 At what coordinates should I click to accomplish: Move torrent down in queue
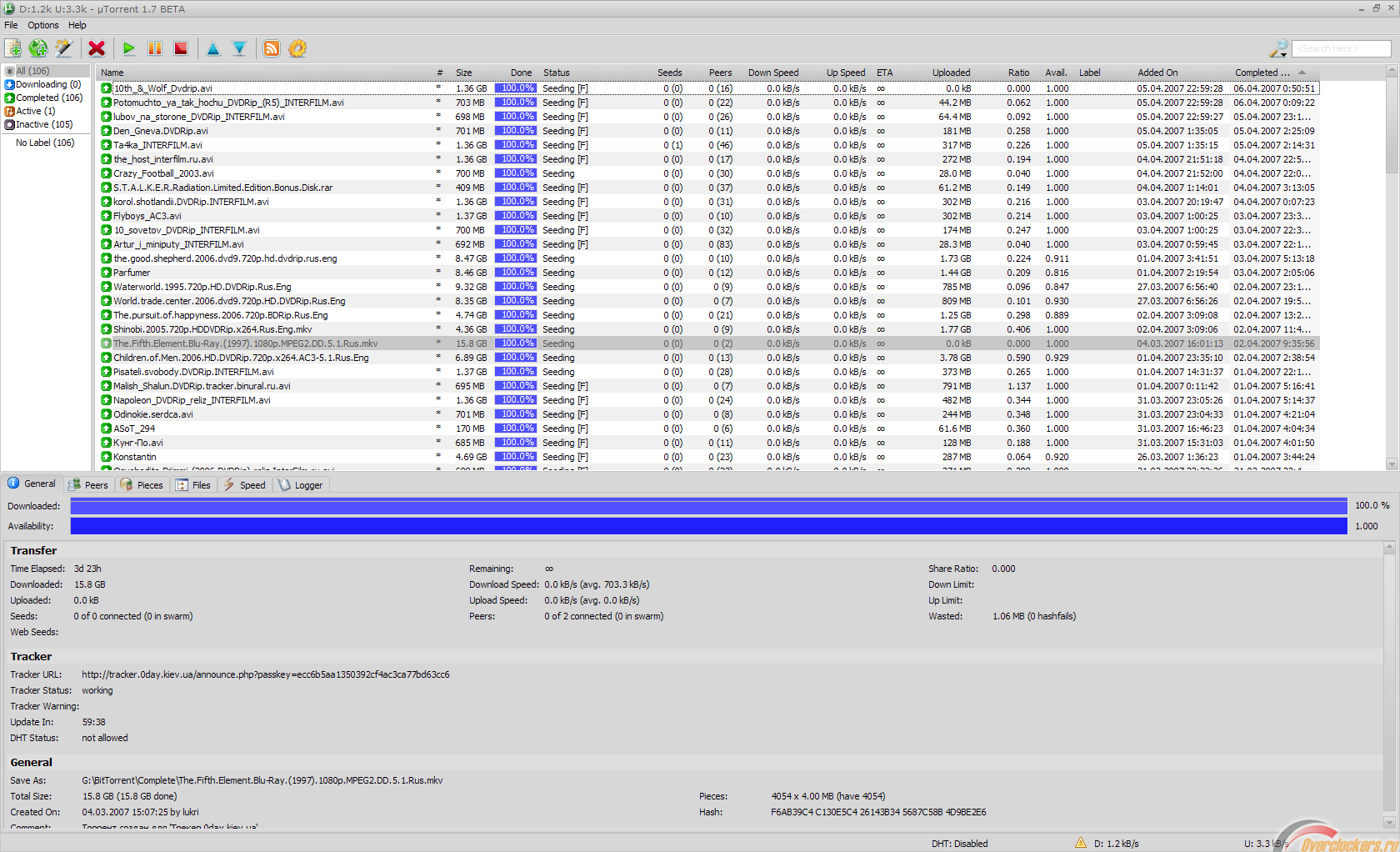tap(239, 48)
